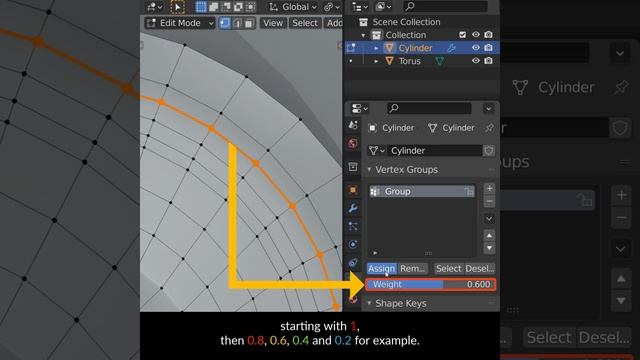Image resolution: width=640 pixels, height=360 pixels.
Task: Switch to the Collection properties tab
Action: tap(353, 167)
